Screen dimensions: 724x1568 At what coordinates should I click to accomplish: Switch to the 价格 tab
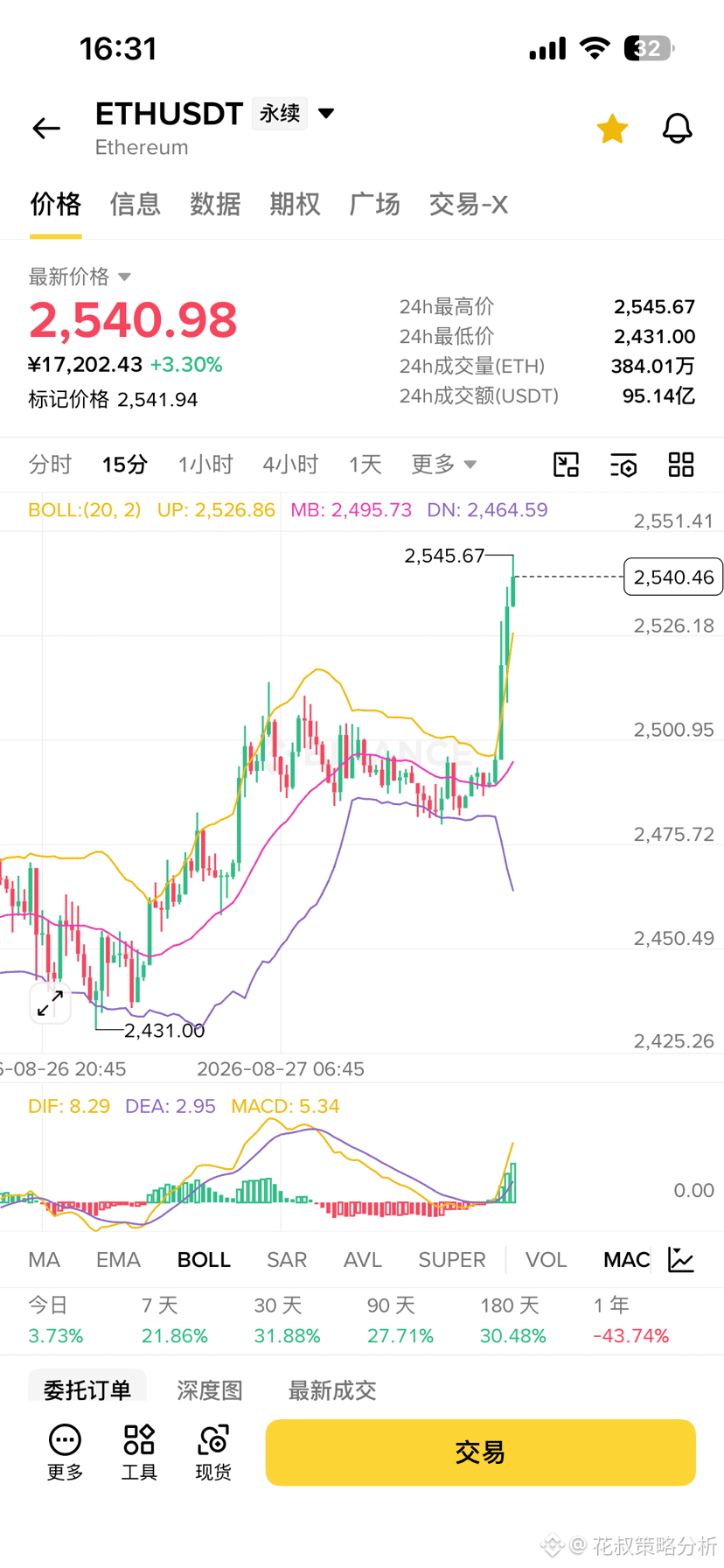coord(56,204)
